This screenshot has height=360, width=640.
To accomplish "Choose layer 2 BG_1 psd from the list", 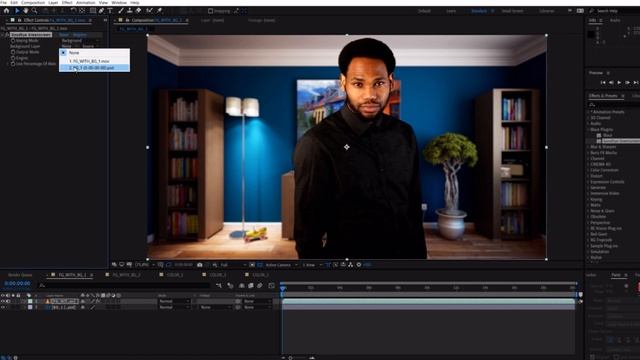I will 94,68.
